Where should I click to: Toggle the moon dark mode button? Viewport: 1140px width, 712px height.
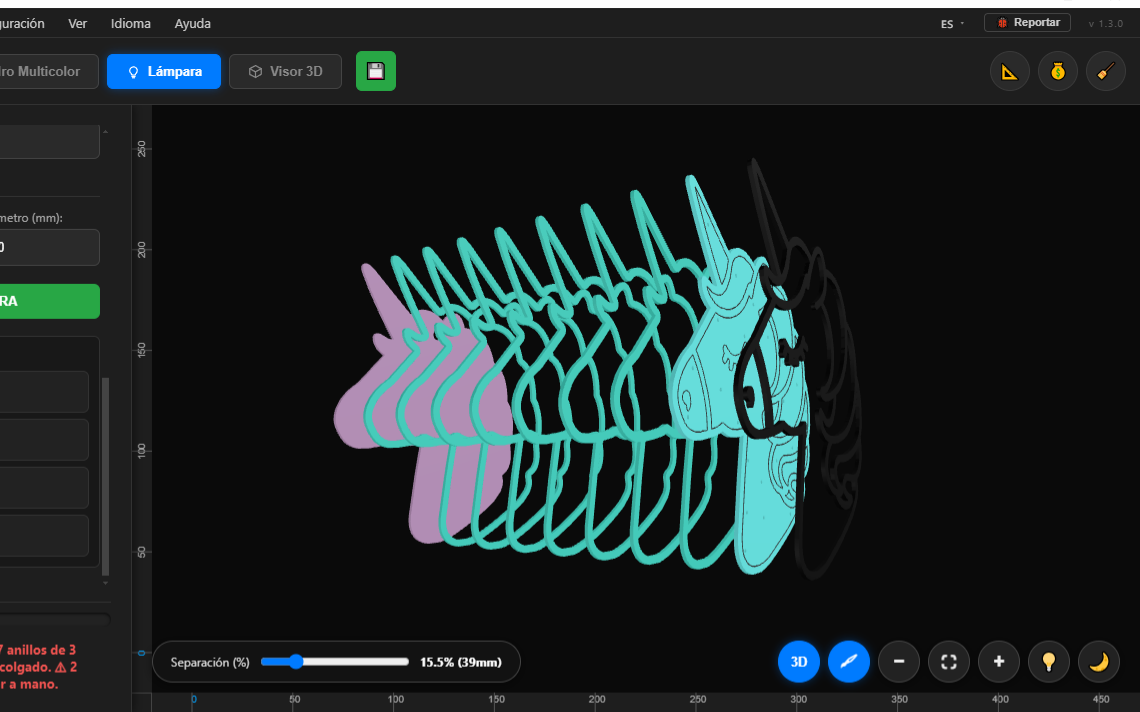click(1099, 662)
